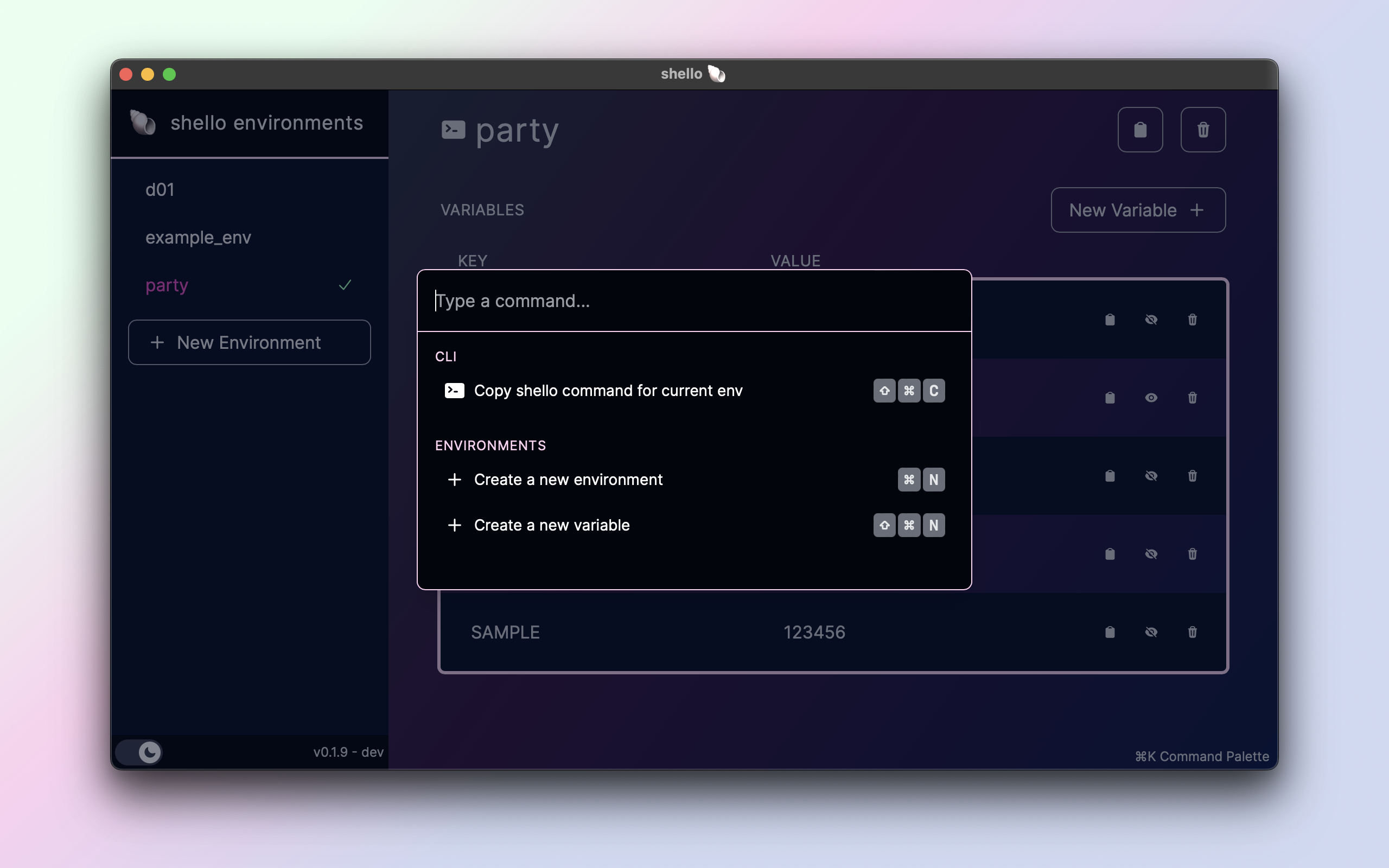Click the terminal icon beside party title
The height and width of the screenshot is (868, 1389).
tap(453, 130)
